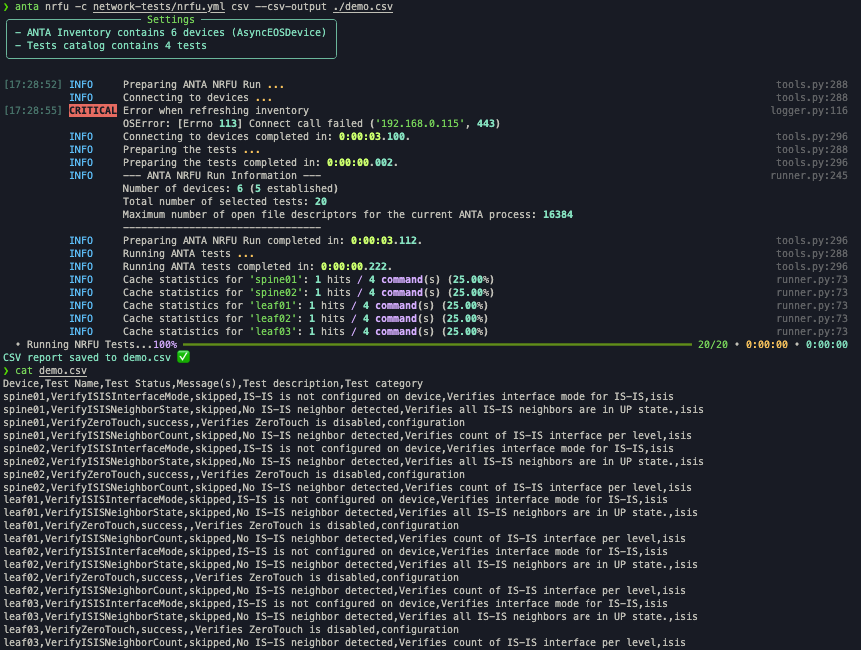Open the runner.py:245 source reference
The width and height of the screenshot is (861, 650).
(808, 176)
